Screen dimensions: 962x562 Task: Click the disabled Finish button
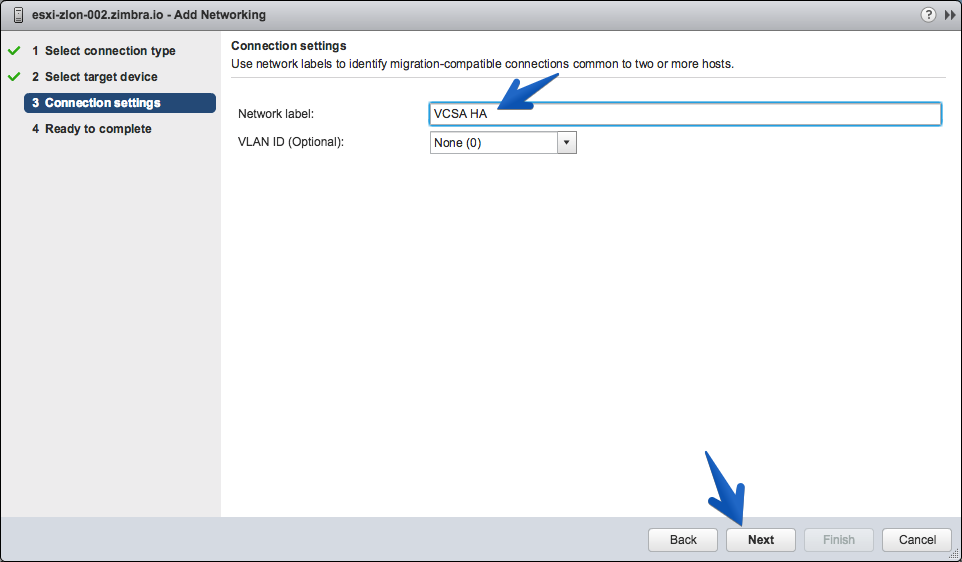click(x=839, y=540)
